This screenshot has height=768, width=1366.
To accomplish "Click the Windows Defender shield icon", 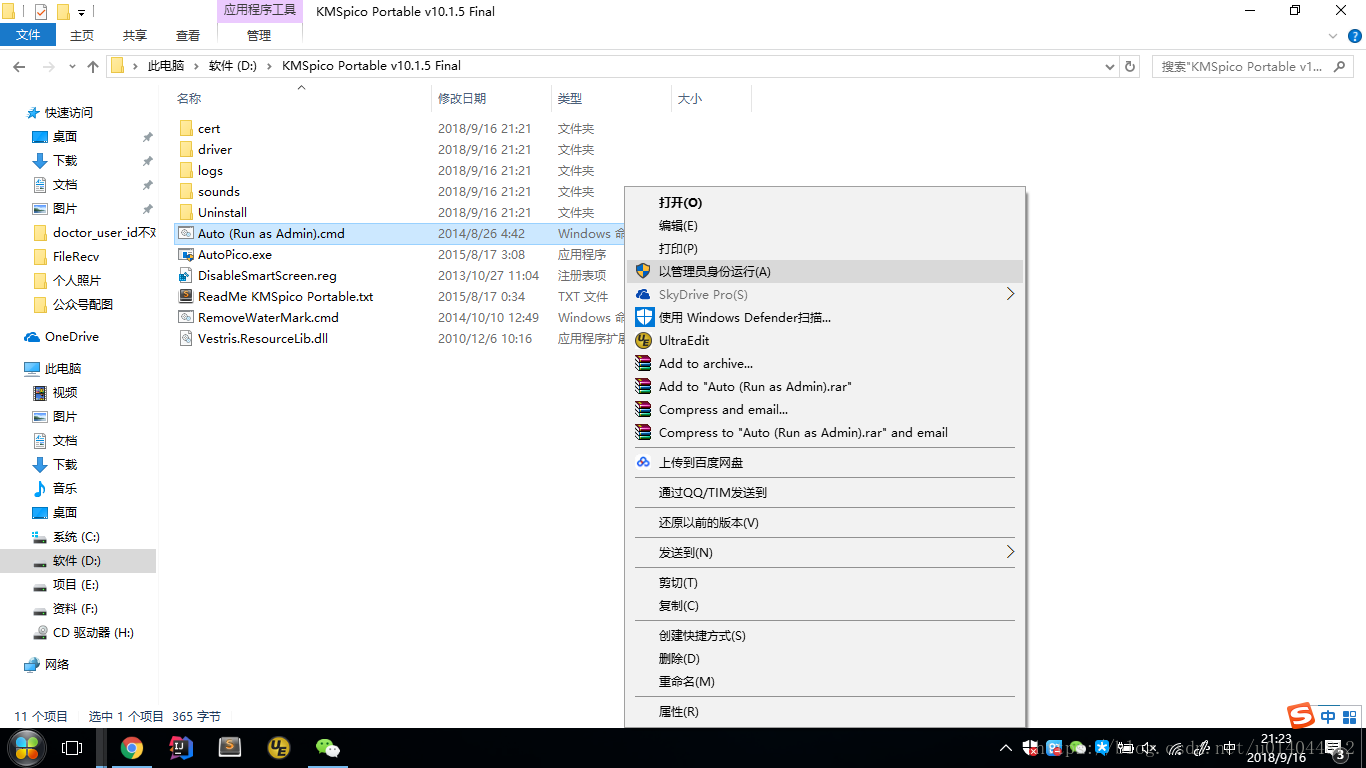I will (643, 317).
